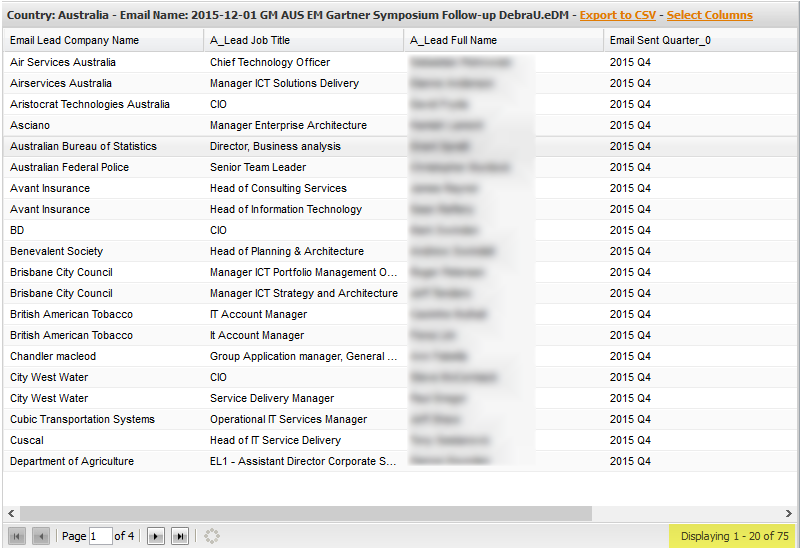Select the Cuscal company row
This screenshot has width=805, height=553.
pyautogui.click(x=400, y=441)
